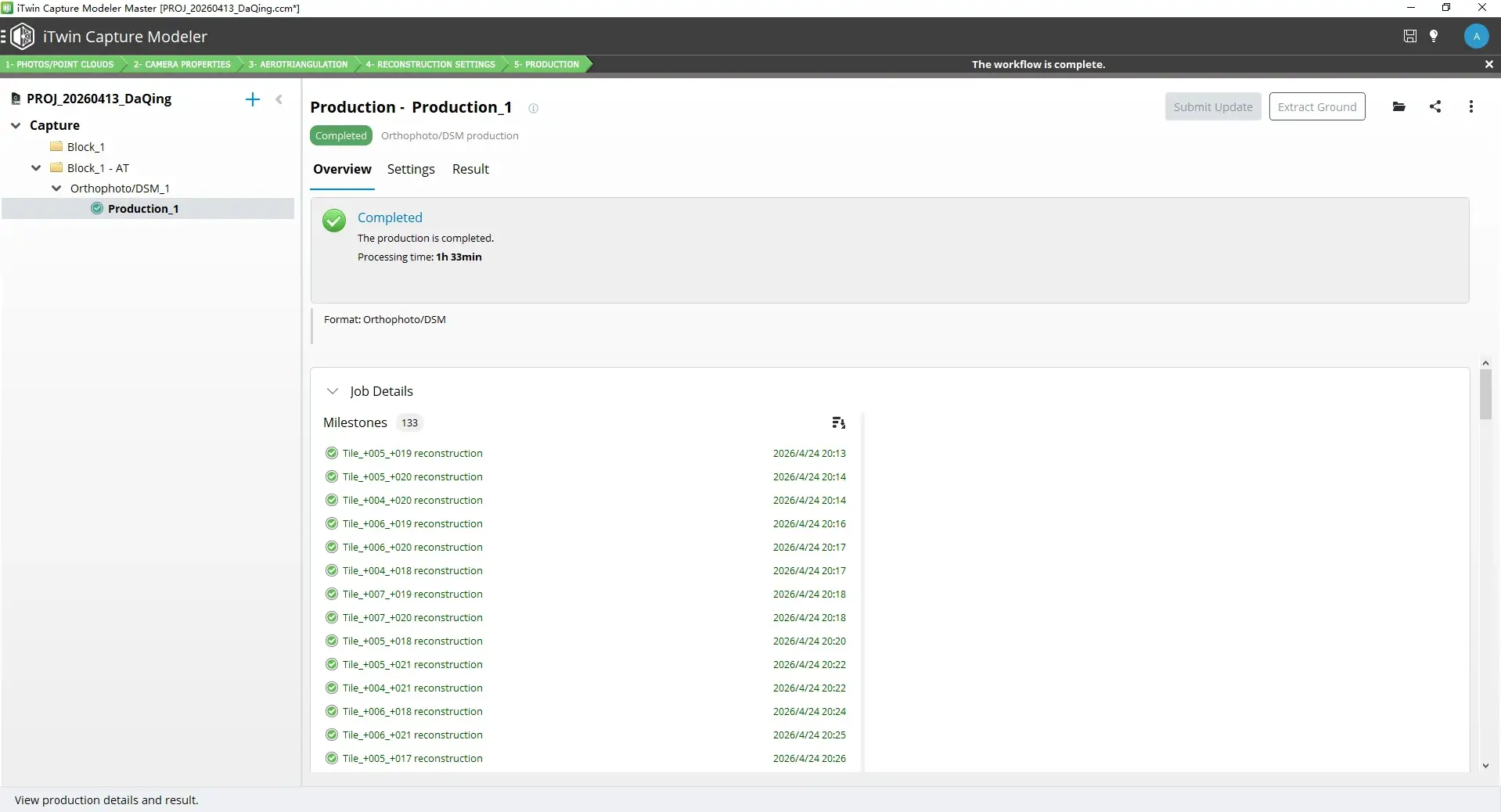Click the Tile_+005_+020 reconstruction milestone
Viewport: 1501px width, 812px height.
(x=412, y=476)
